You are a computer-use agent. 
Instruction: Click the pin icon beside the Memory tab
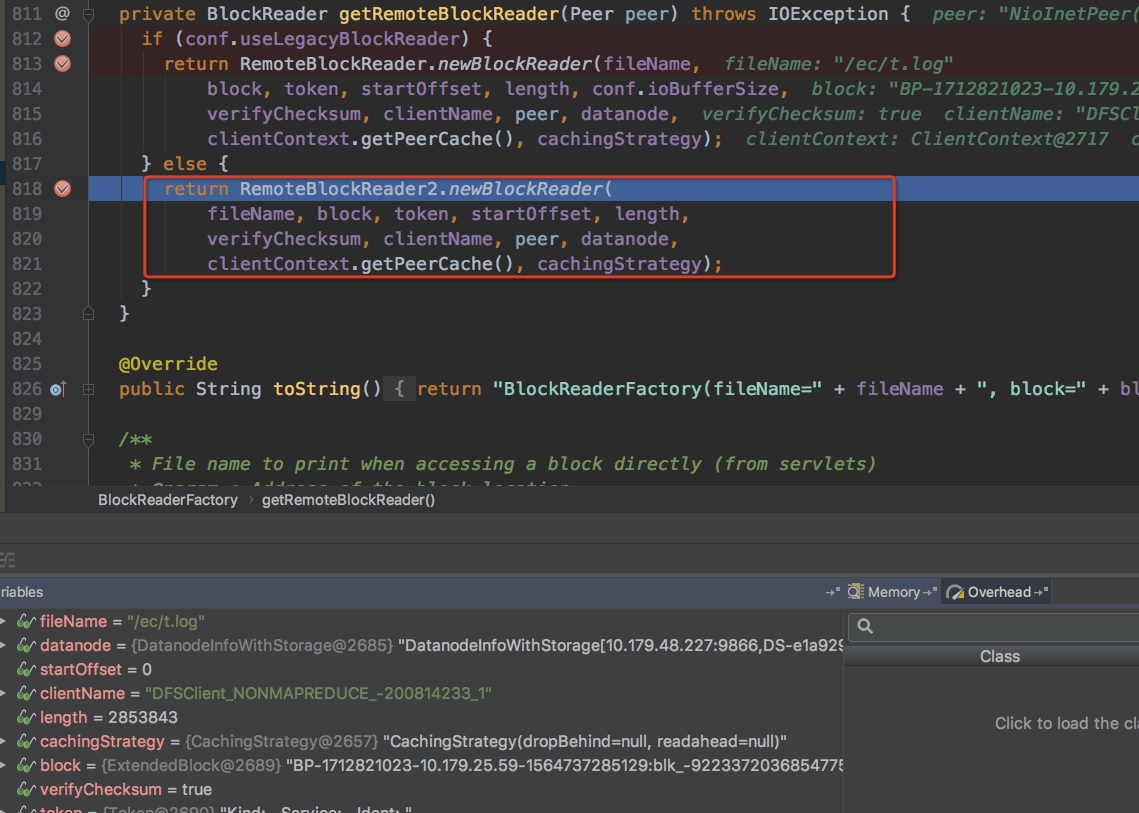[930, 592]
